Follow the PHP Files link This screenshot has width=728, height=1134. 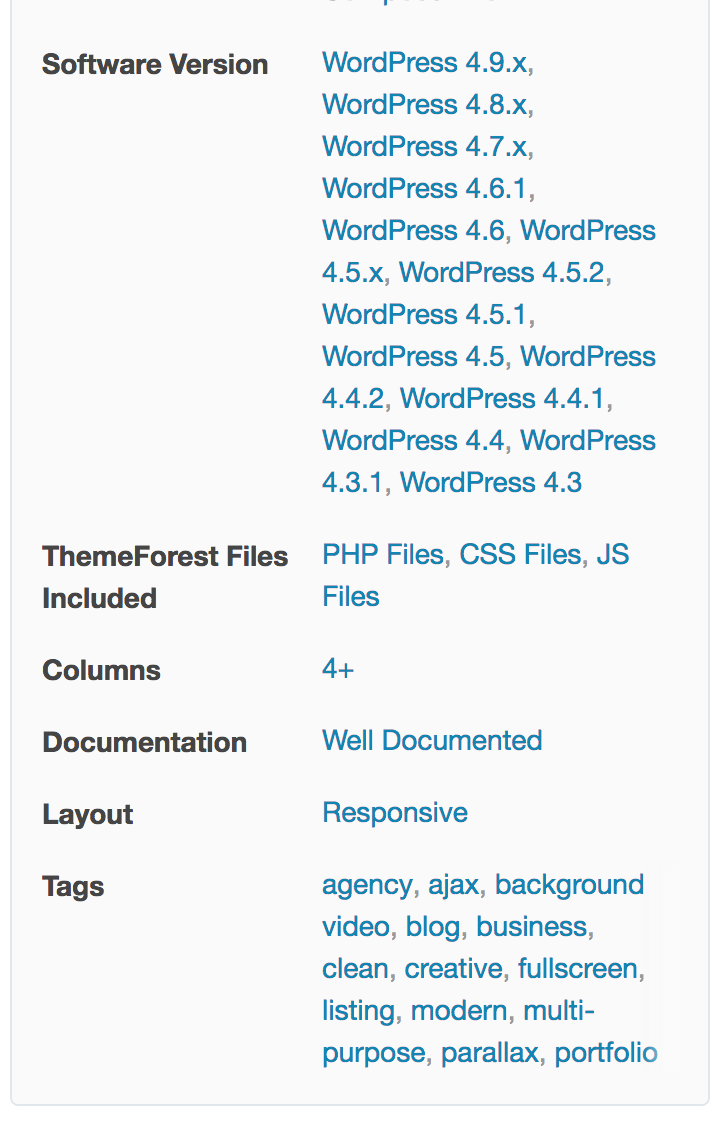[383, 555]
